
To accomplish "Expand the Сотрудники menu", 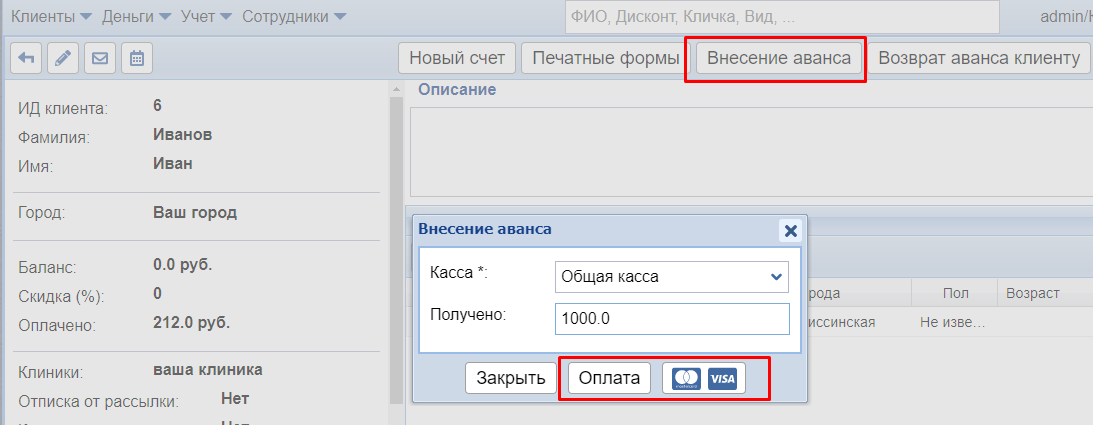I will [294, 17].
